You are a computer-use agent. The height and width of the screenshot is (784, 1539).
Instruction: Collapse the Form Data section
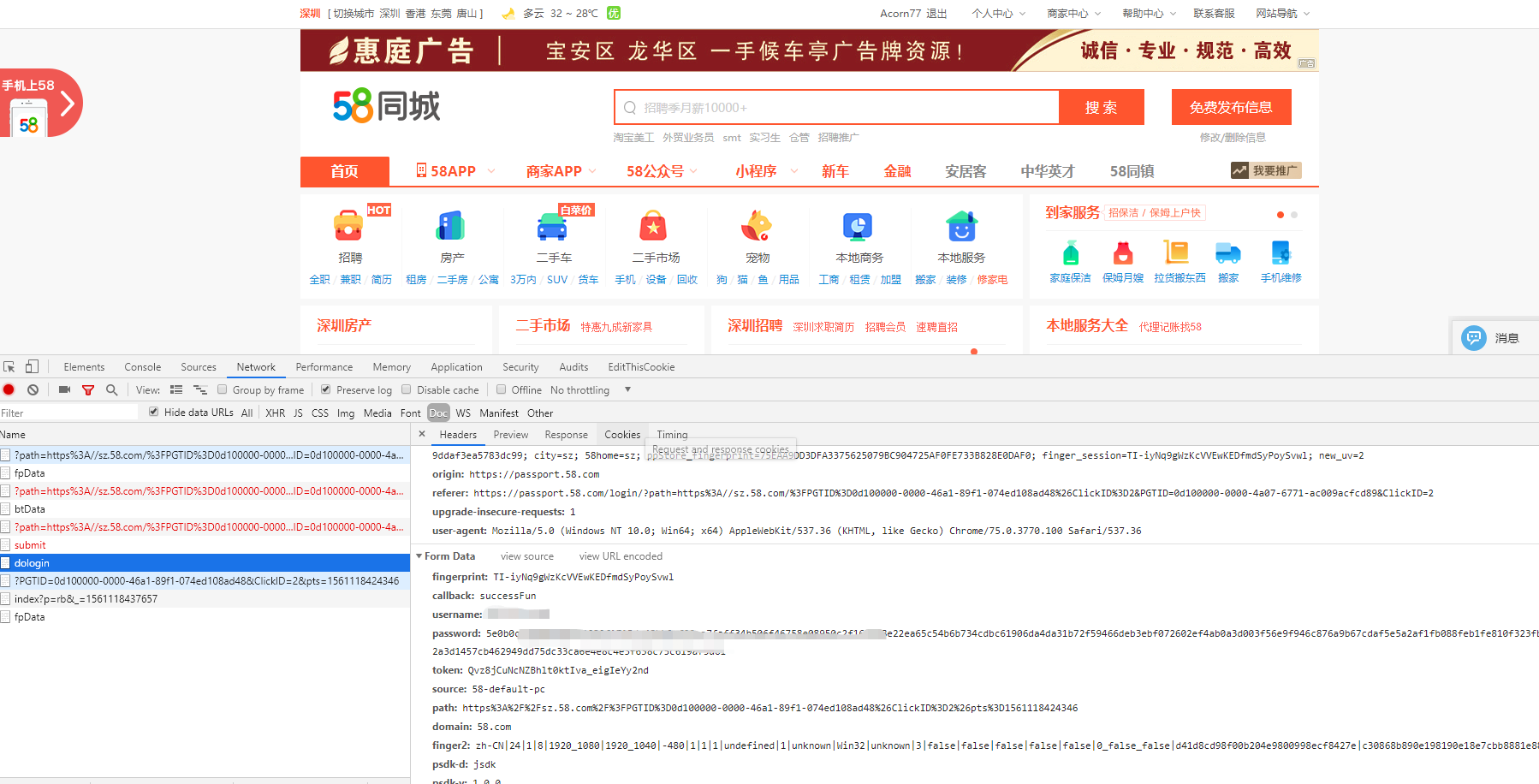pyautogui.click(x=419, y=556)
